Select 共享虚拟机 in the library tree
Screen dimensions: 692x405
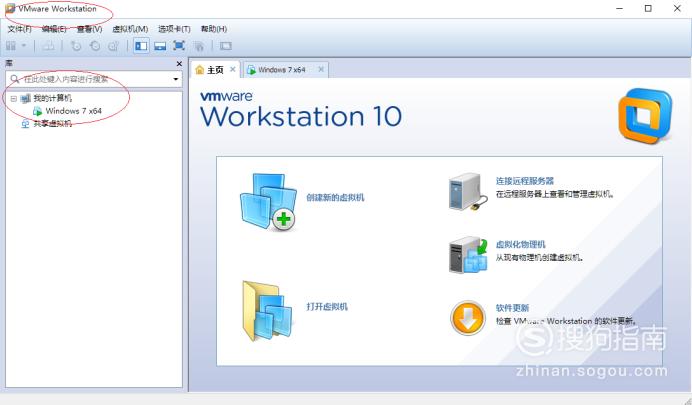[53, 124]
